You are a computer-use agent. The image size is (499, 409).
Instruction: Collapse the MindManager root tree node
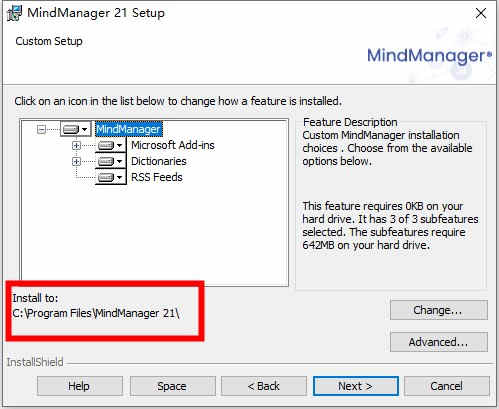(41, 129)
